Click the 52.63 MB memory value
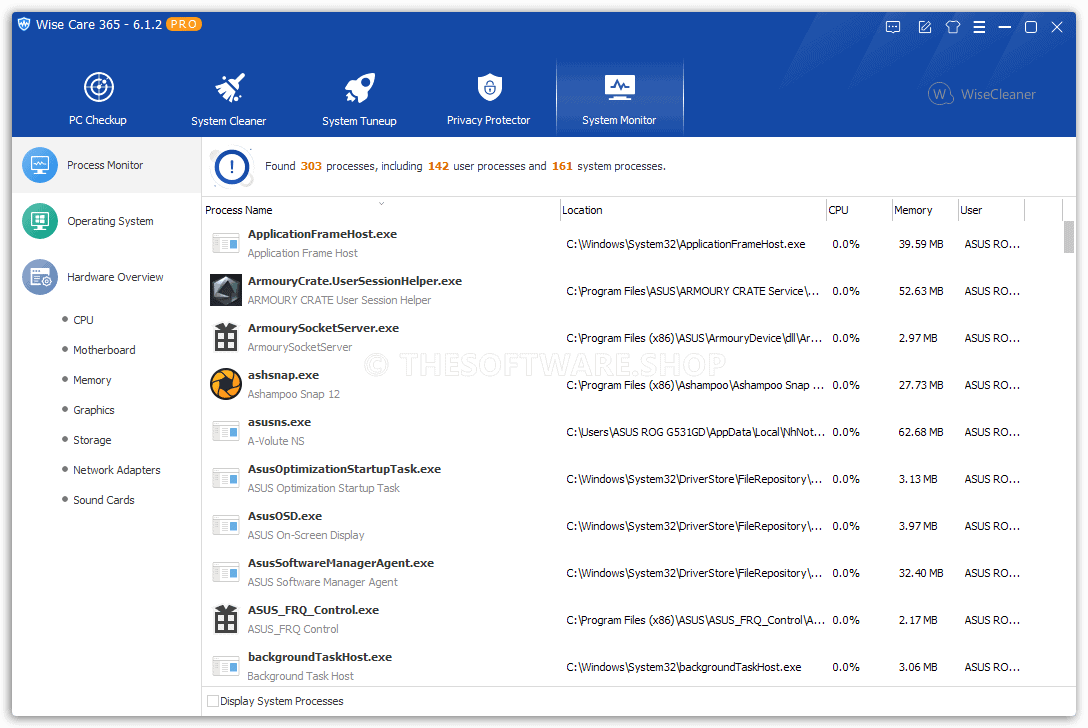The height and width of the screenshot is (728, 1088). click(x=921, y=291)
